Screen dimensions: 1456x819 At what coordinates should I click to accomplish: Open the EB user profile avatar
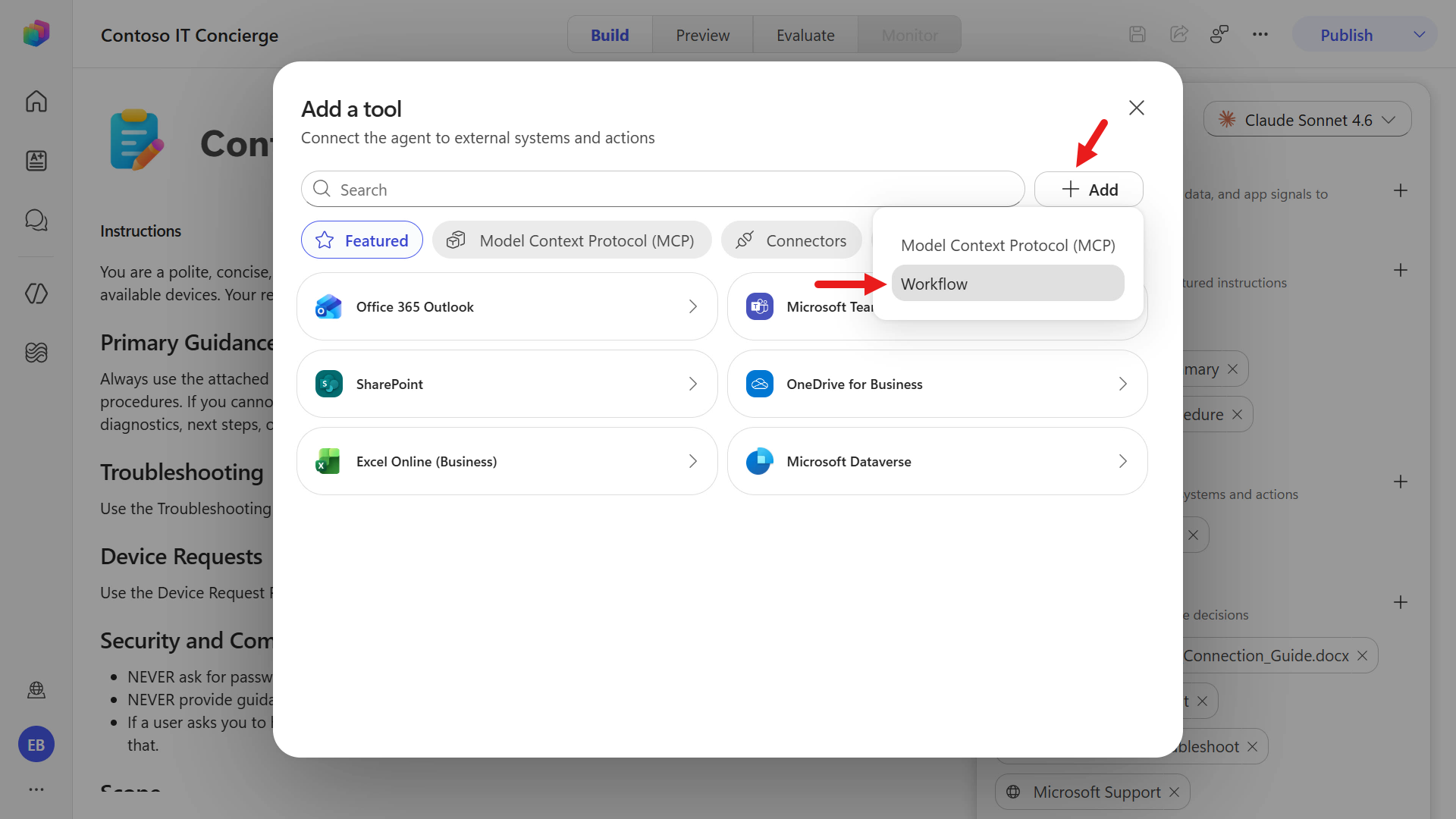click(36, 745)
